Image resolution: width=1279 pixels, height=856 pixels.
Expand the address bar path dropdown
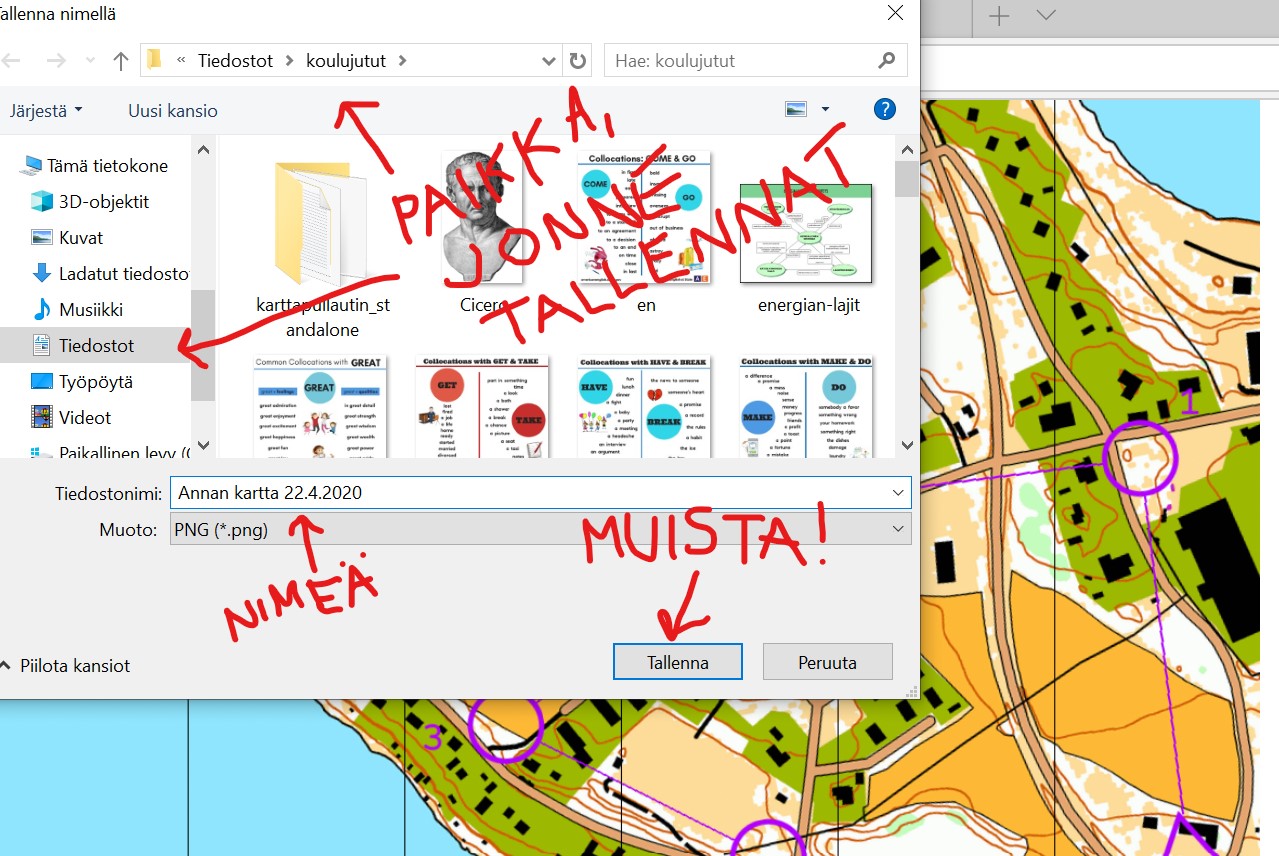point(548,61)
